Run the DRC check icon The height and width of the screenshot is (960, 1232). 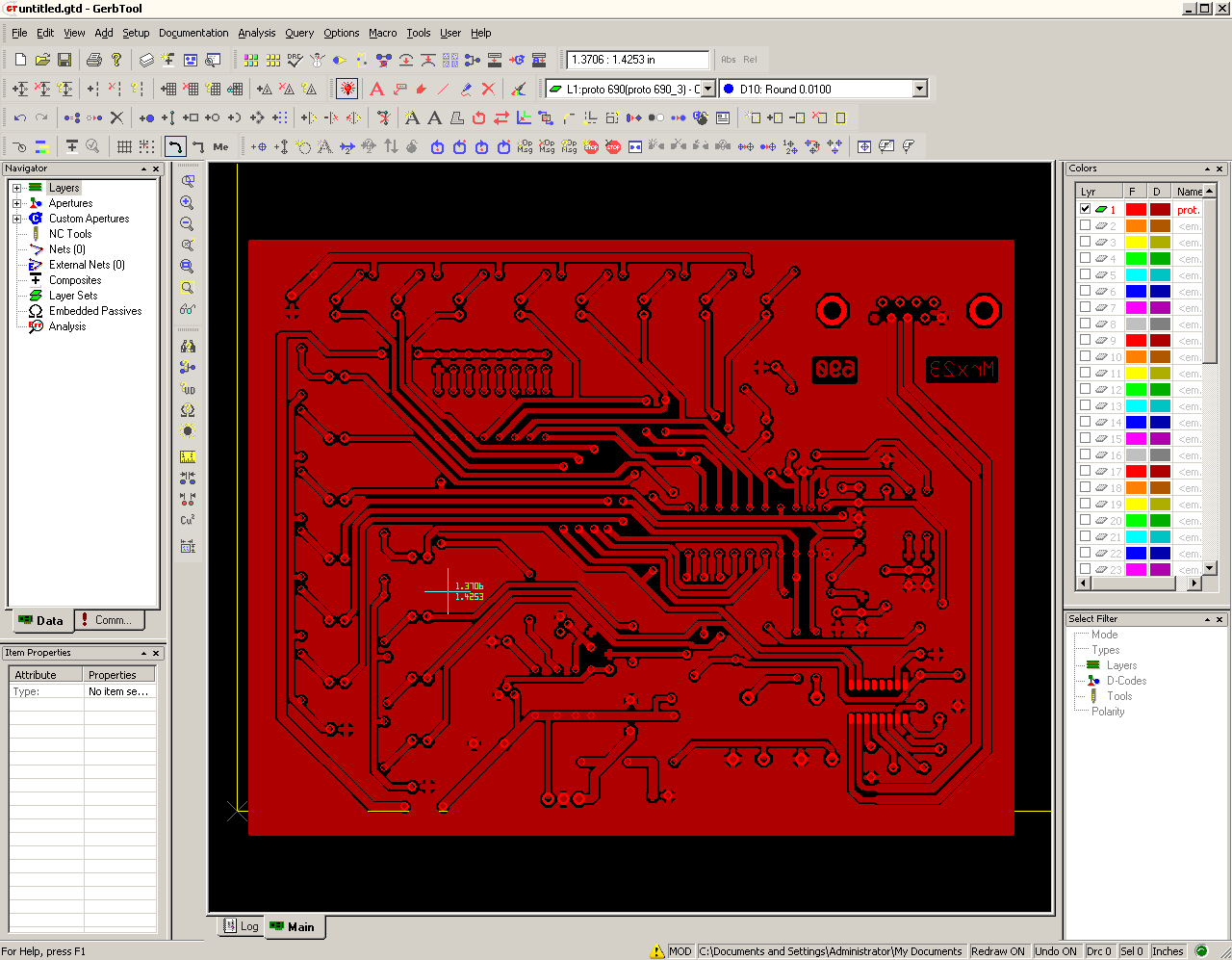(295, 60)
